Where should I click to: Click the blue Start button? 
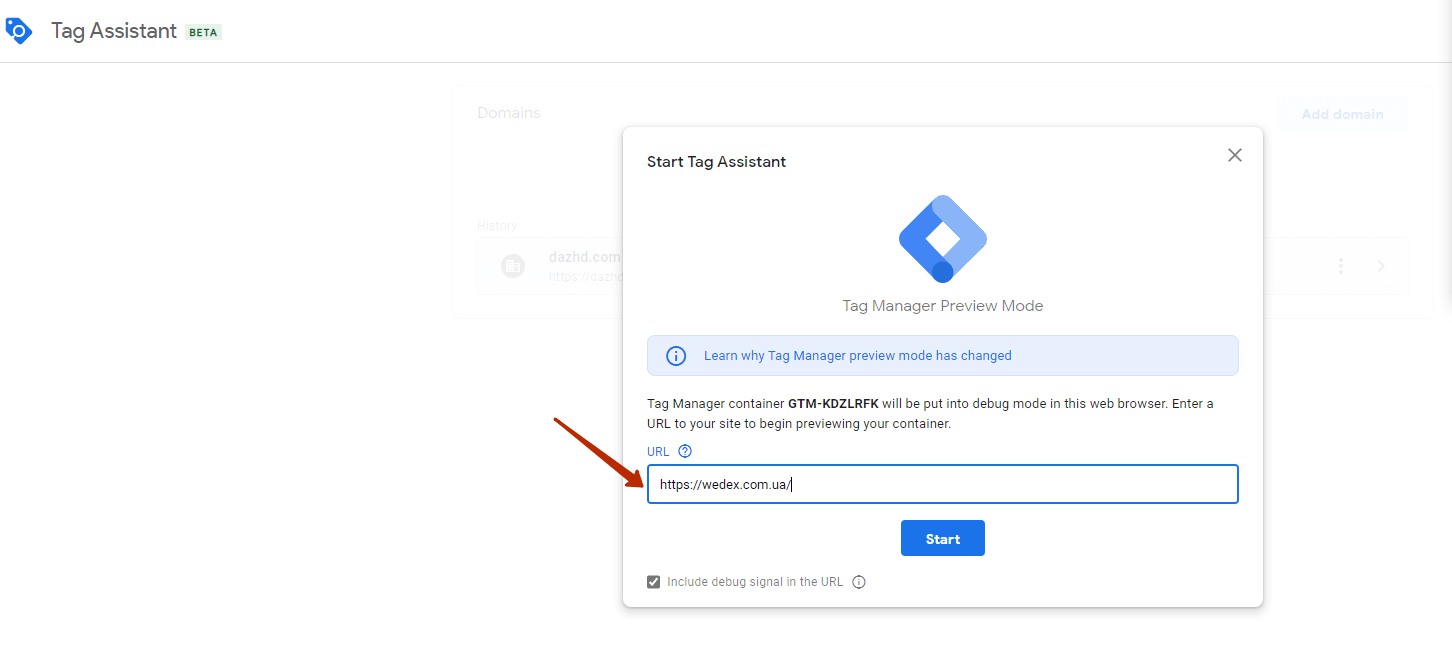(x=943, y=538)
